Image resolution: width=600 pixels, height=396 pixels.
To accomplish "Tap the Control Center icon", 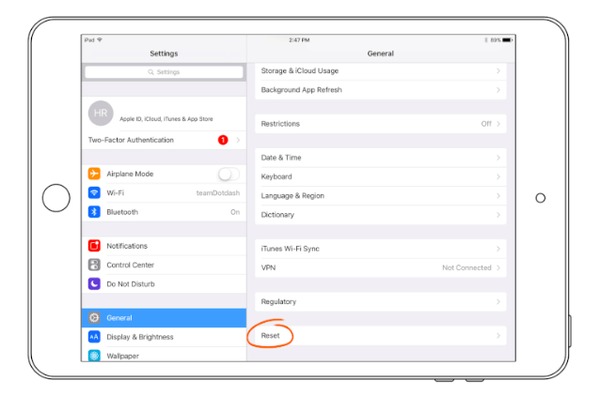I will point(94,265).
